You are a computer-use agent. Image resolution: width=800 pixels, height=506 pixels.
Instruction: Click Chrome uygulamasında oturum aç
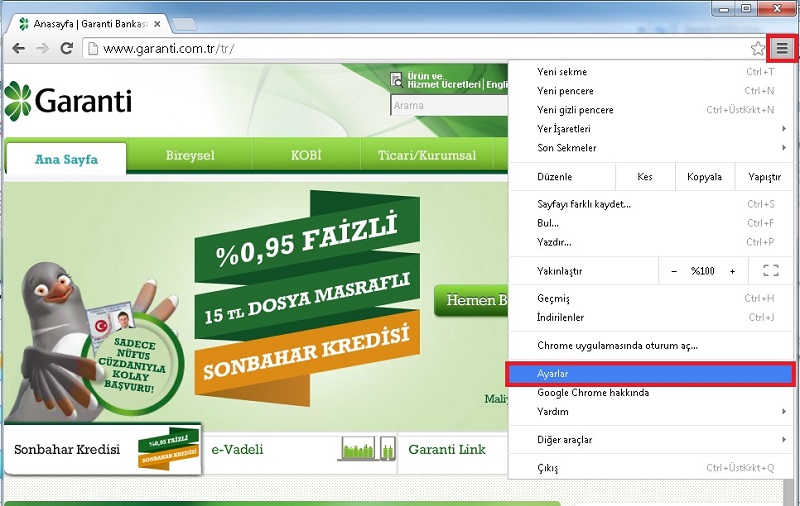(x=650, y=345)
